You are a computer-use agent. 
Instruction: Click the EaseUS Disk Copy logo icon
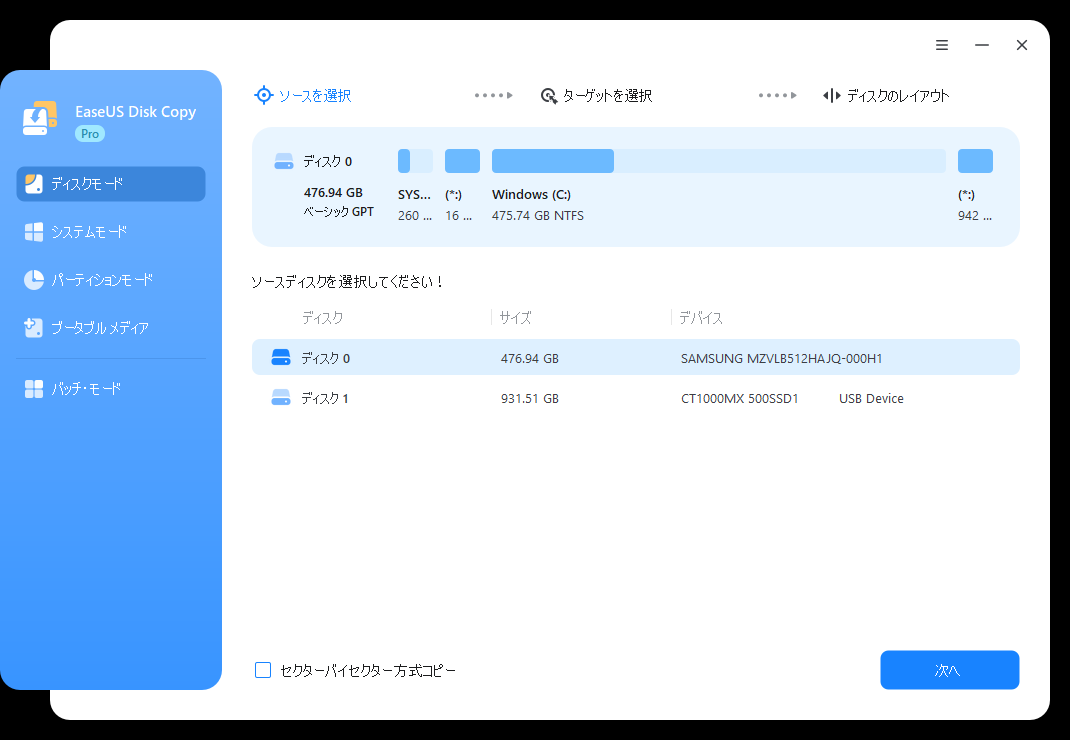coord(40,119)
